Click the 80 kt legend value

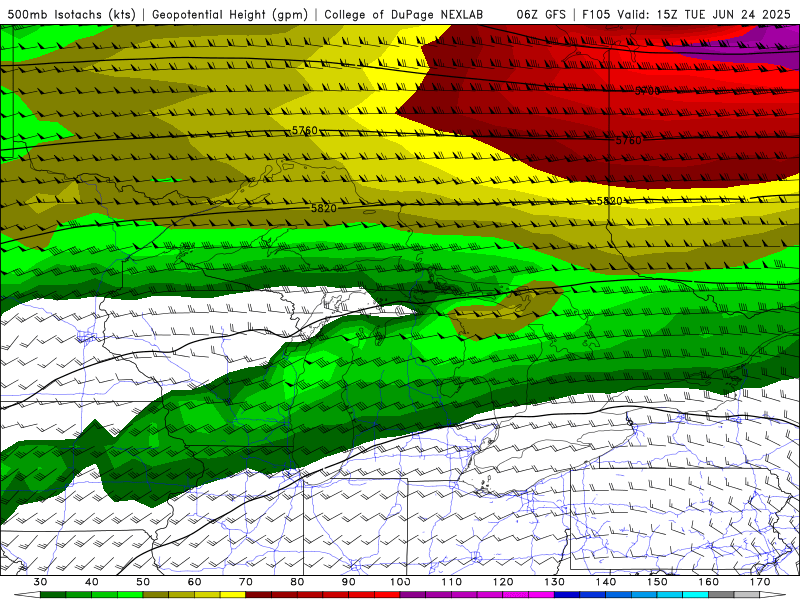point(297,582)
